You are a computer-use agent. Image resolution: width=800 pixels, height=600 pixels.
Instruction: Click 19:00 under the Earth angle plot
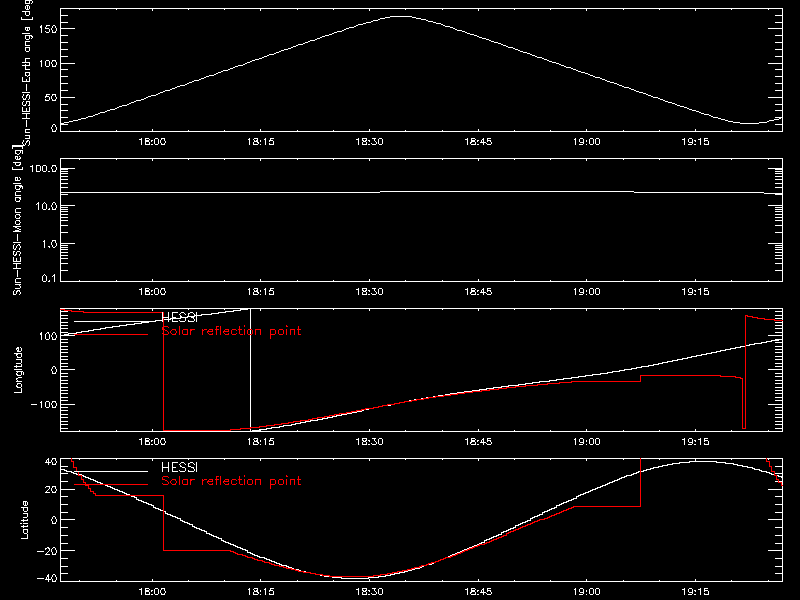(x=587, y=141)
